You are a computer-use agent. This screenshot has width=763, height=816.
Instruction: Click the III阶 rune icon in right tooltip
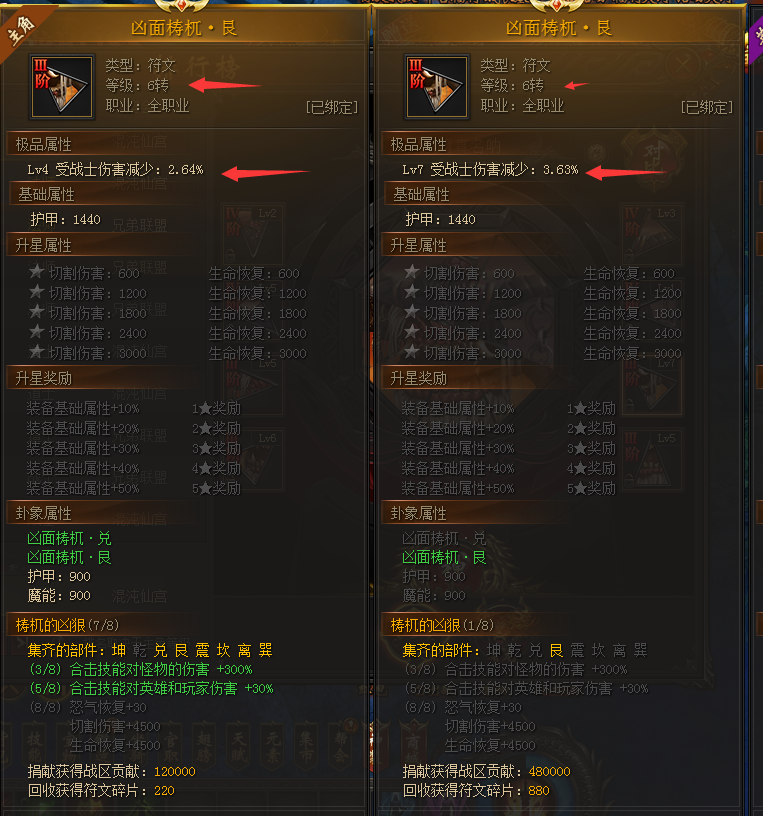[x=437, y=87]
